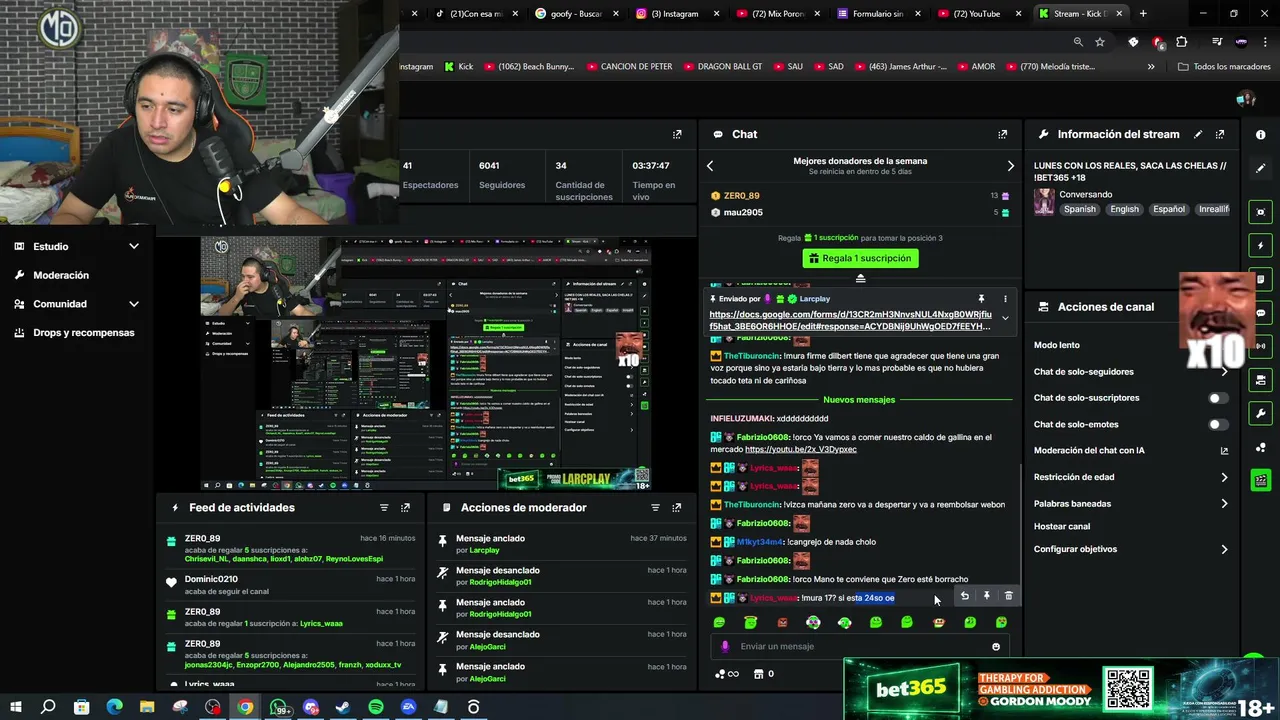Screen dimensions: 1280x720
Task: Open Steam from the taskbar
Action: (x=343, y=707)
